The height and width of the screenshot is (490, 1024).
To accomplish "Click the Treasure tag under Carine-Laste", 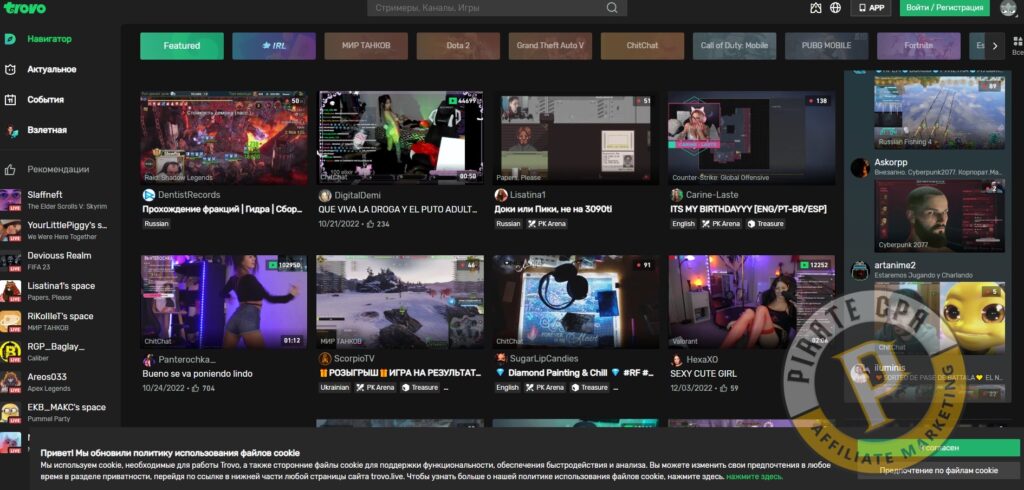I will 765,223.
